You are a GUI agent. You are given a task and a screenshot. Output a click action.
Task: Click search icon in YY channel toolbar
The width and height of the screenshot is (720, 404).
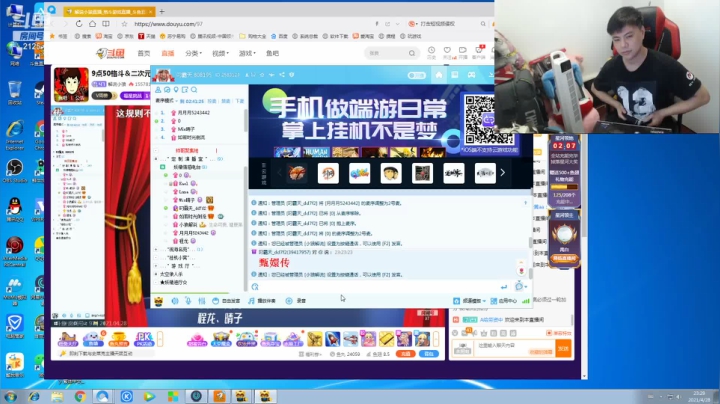pyautogui.click(x=194, y=90)
